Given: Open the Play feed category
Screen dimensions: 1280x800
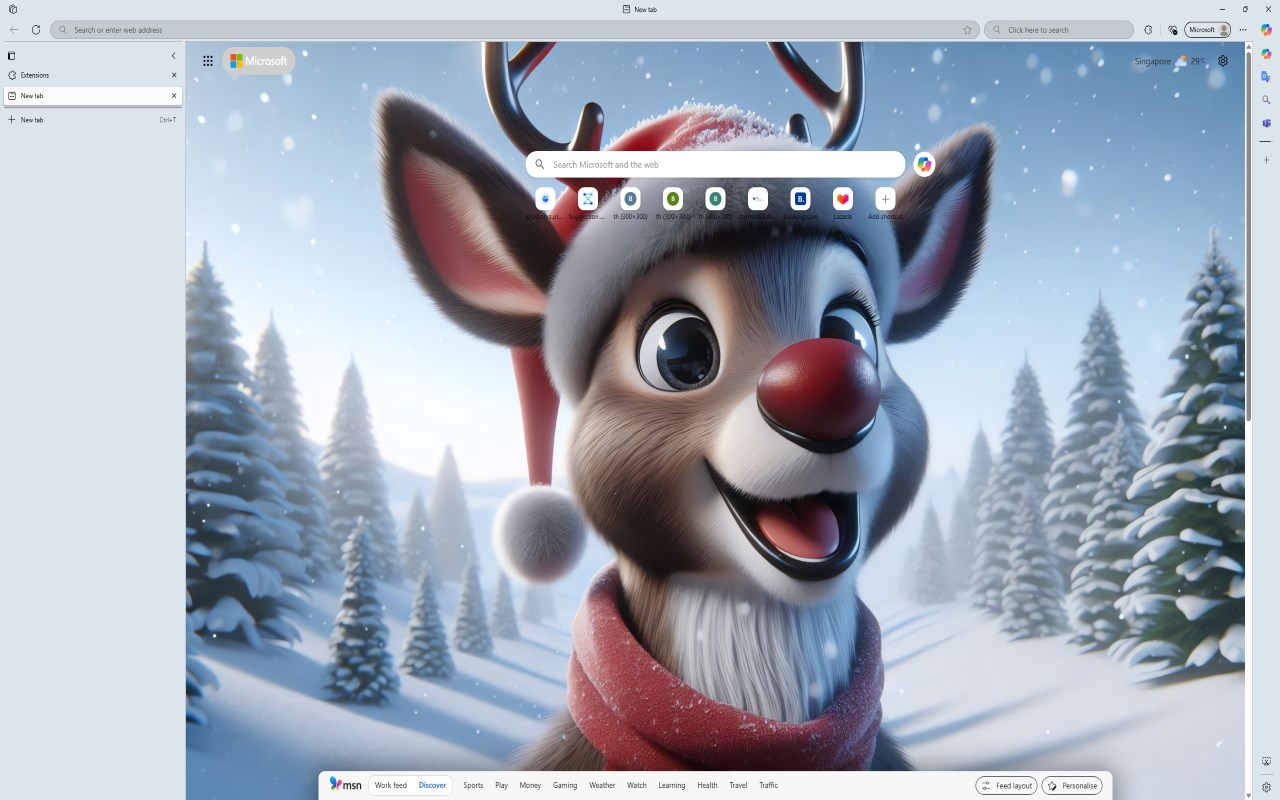Looking at the screenshot, I should pyautogui.click(x=501, y=786).
